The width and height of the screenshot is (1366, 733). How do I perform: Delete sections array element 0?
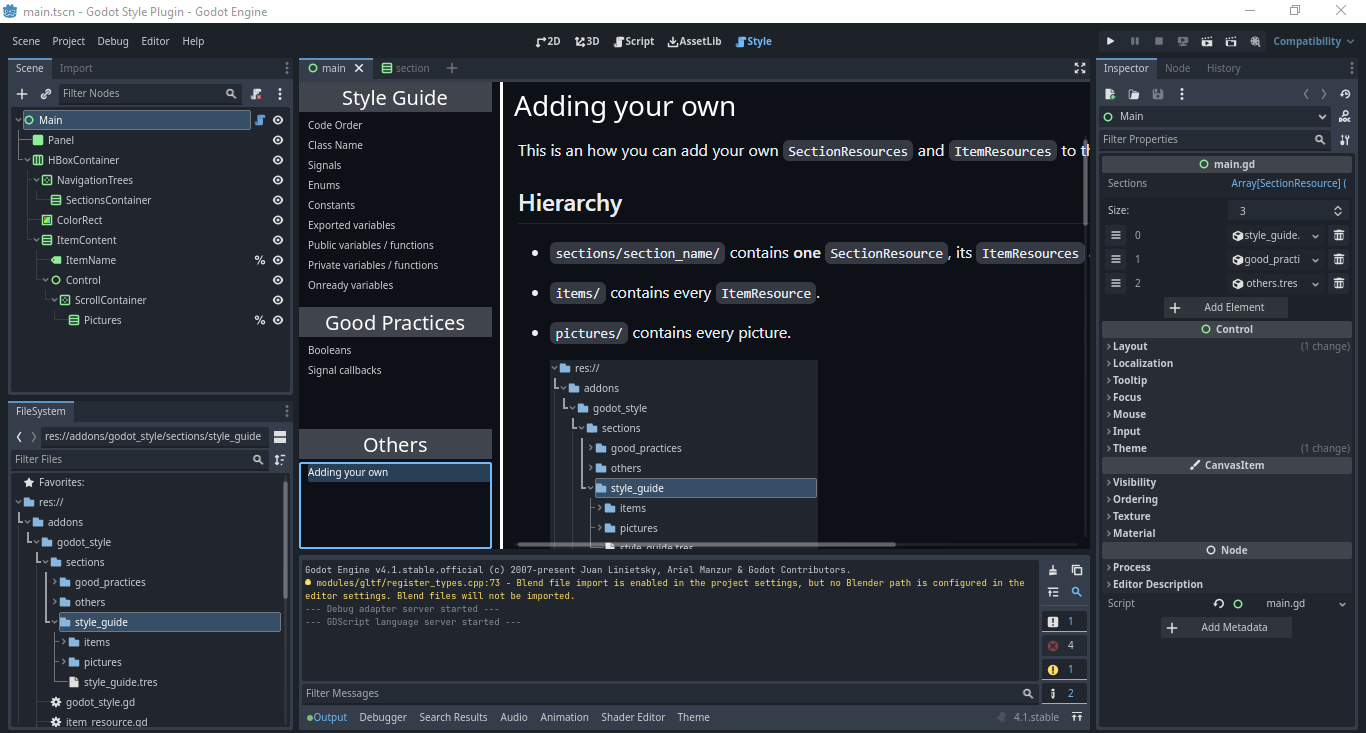coord(1339,235)
